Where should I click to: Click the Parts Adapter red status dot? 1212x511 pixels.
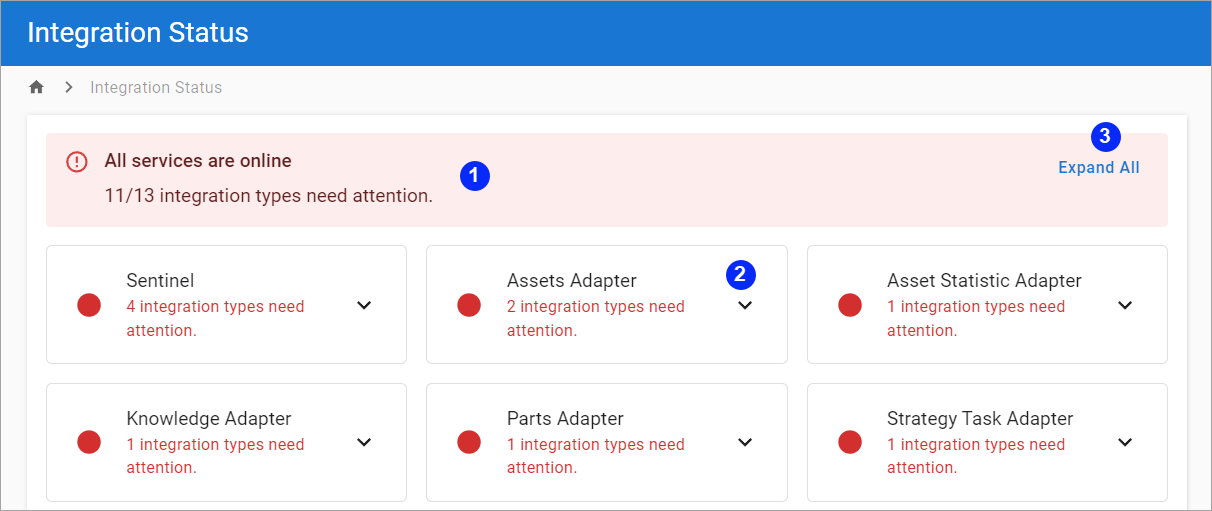point(469,442)
